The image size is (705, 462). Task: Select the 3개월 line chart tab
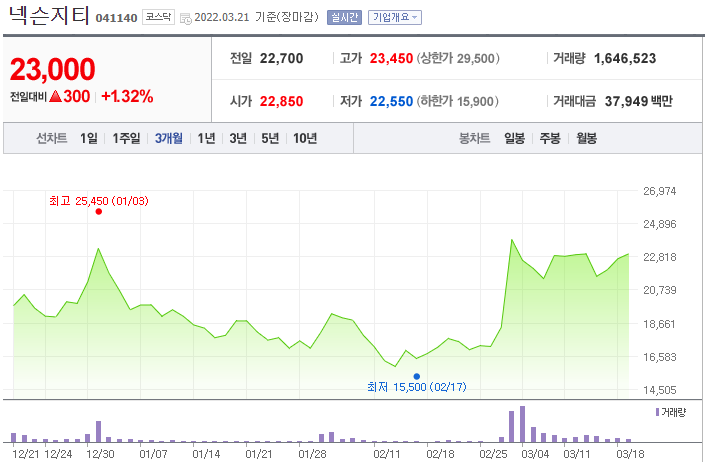click(x=169, y=138)
